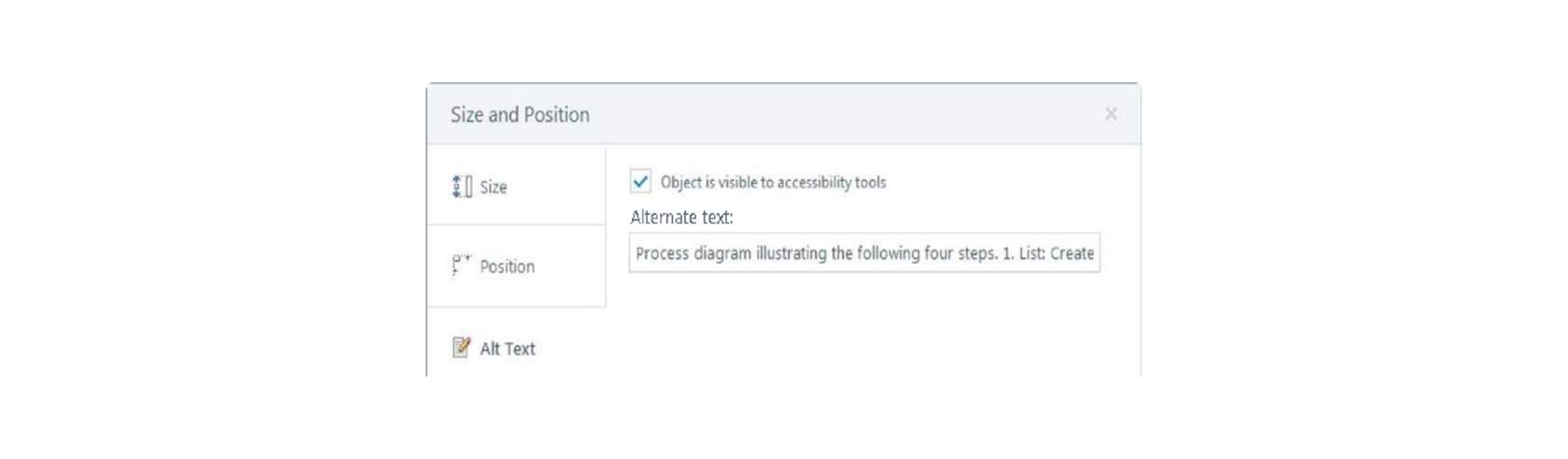Switch to the Position tab

(x=516, y=266)
